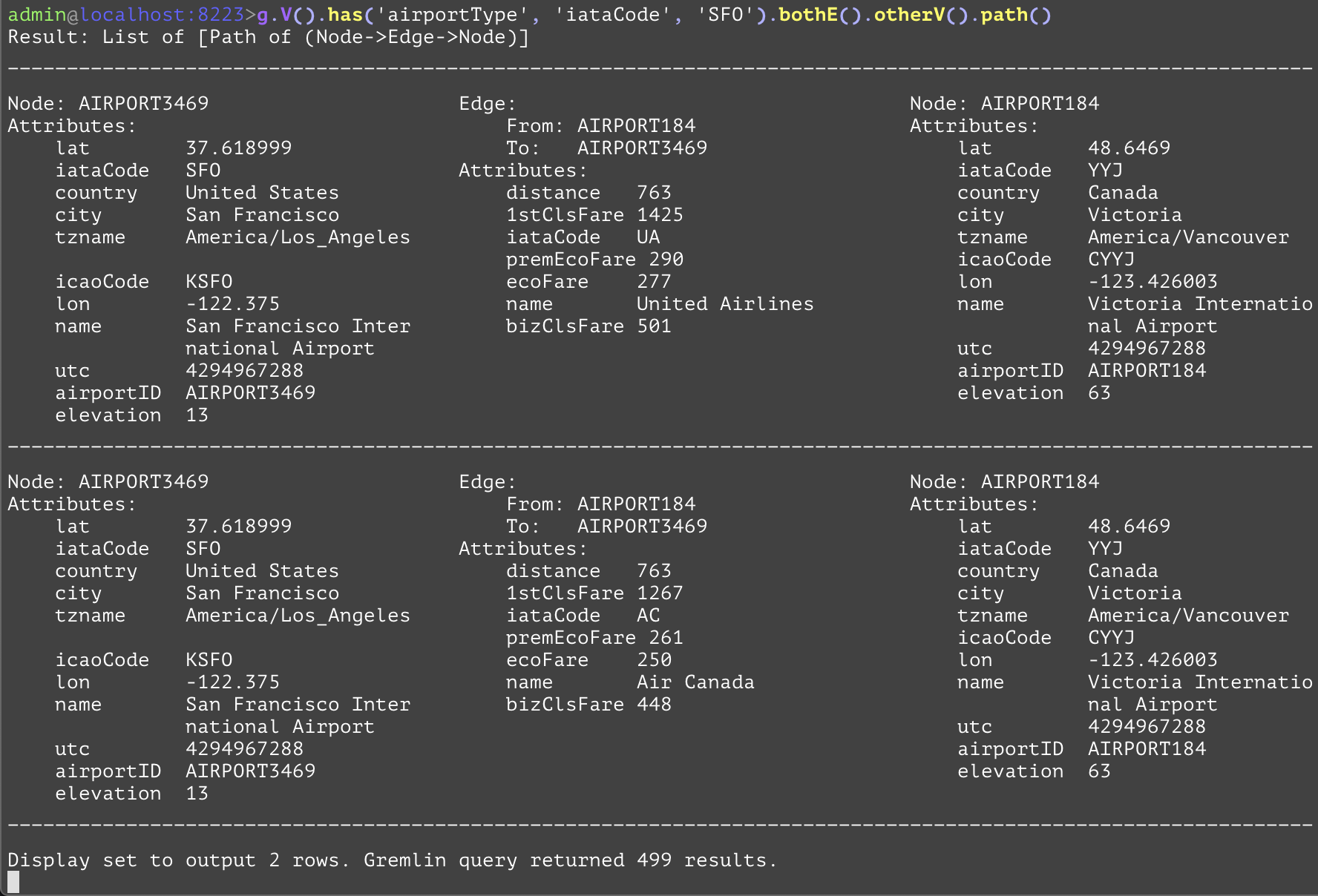Click the premEcoFare value 290

click(x=666, y=260)
